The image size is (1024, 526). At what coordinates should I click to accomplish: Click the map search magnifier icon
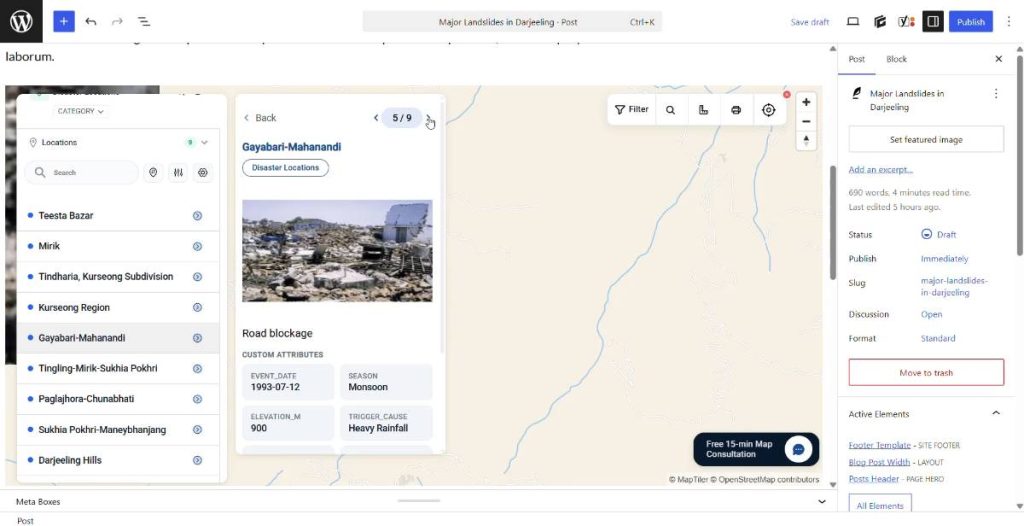[670, 110]
